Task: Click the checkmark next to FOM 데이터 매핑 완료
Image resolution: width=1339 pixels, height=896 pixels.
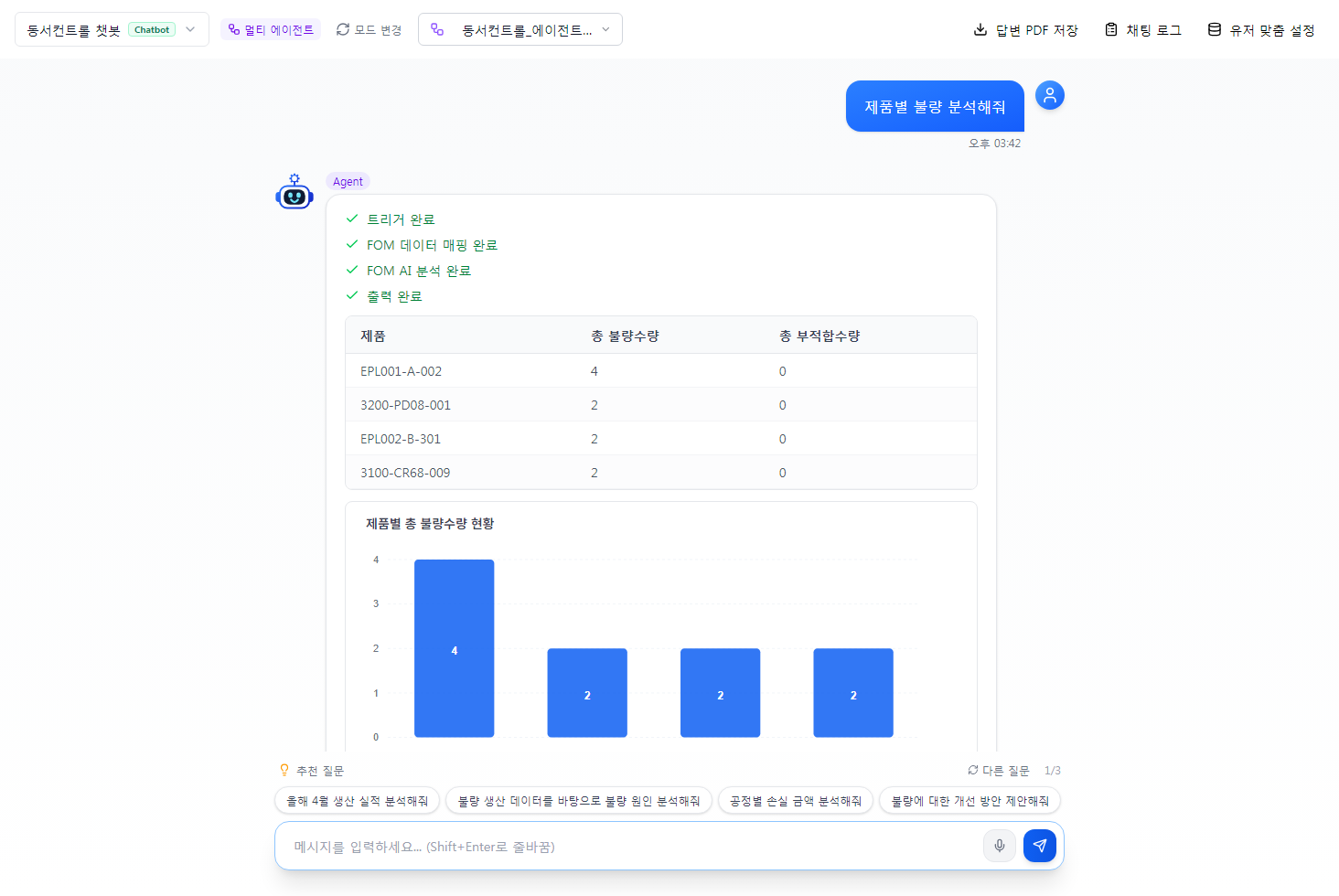Action: point(352,244)
